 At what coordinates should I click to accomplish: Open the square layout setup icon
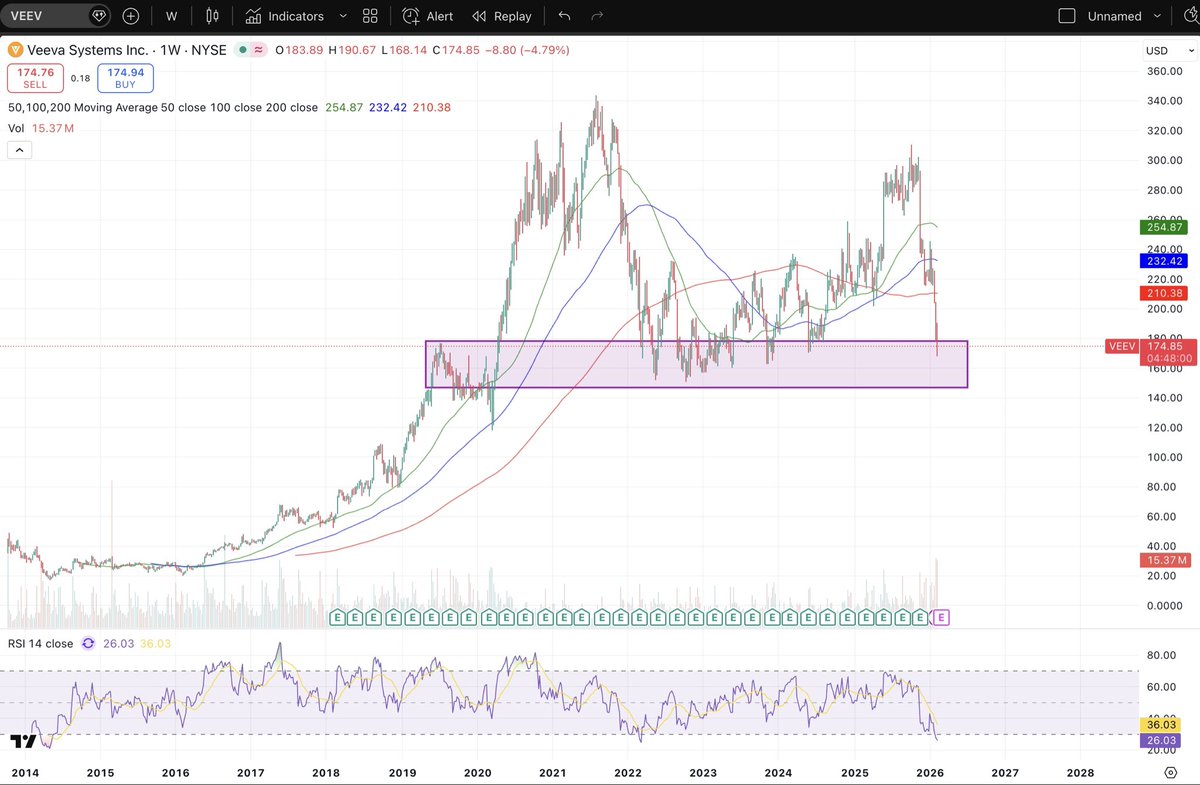pos(1067,16)
